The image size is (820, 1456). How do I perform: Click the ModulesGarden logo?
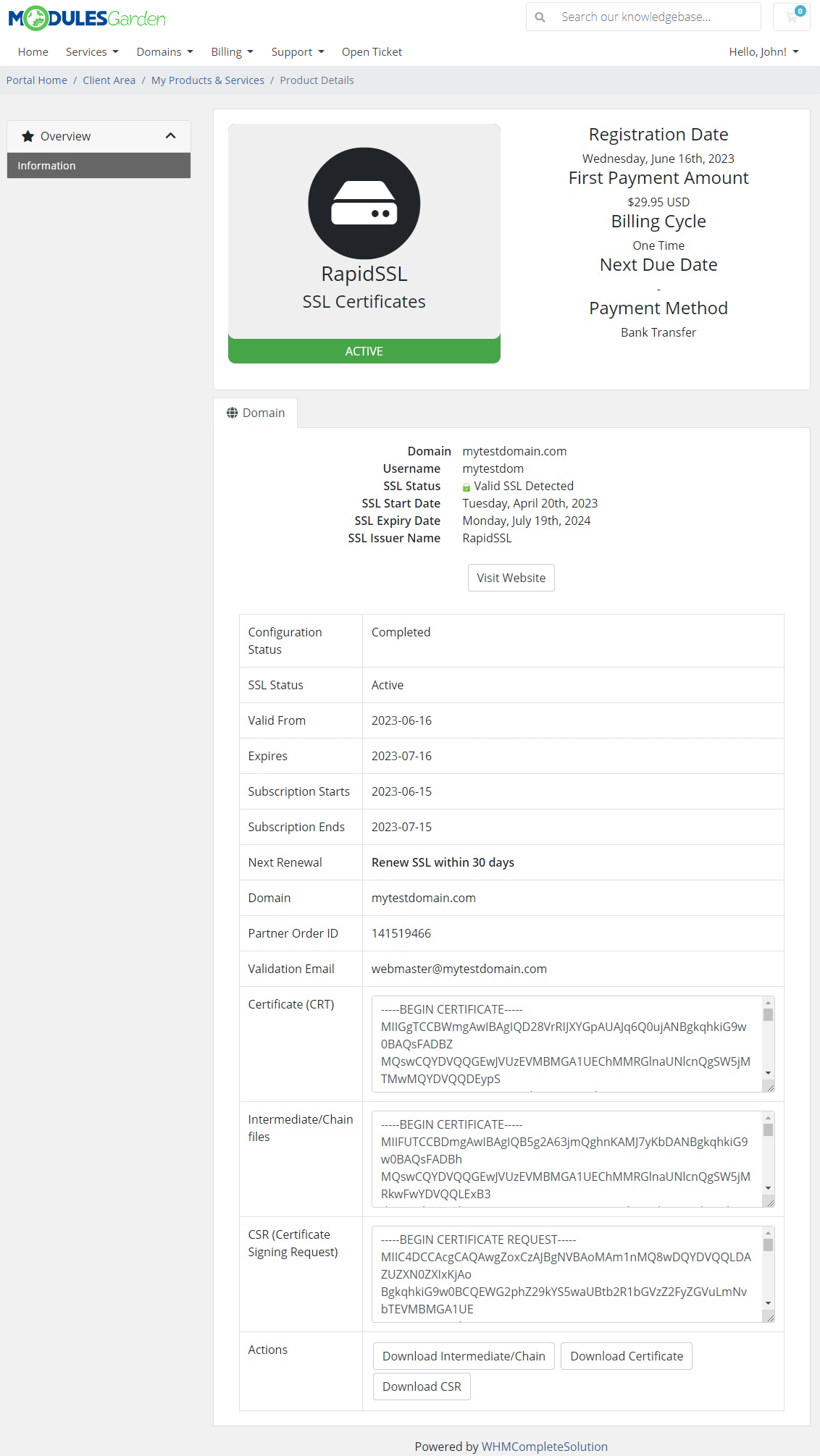(x=87, y=18)
